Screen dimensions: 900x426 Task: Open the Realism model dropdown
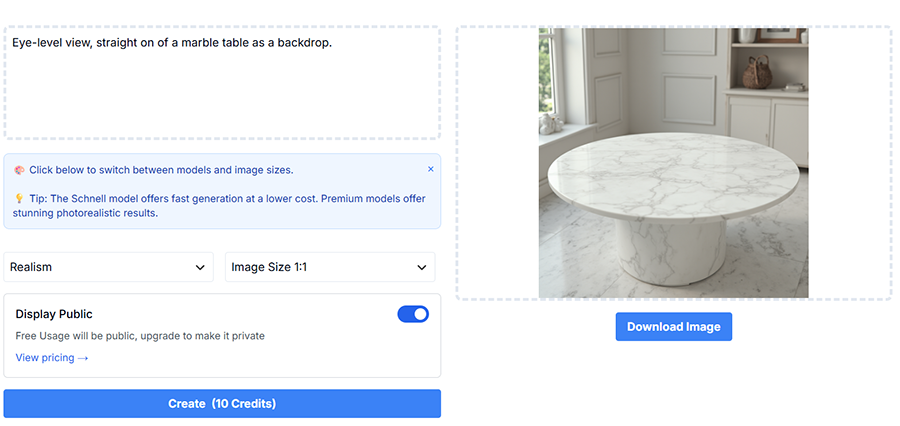tap(108, 267)
